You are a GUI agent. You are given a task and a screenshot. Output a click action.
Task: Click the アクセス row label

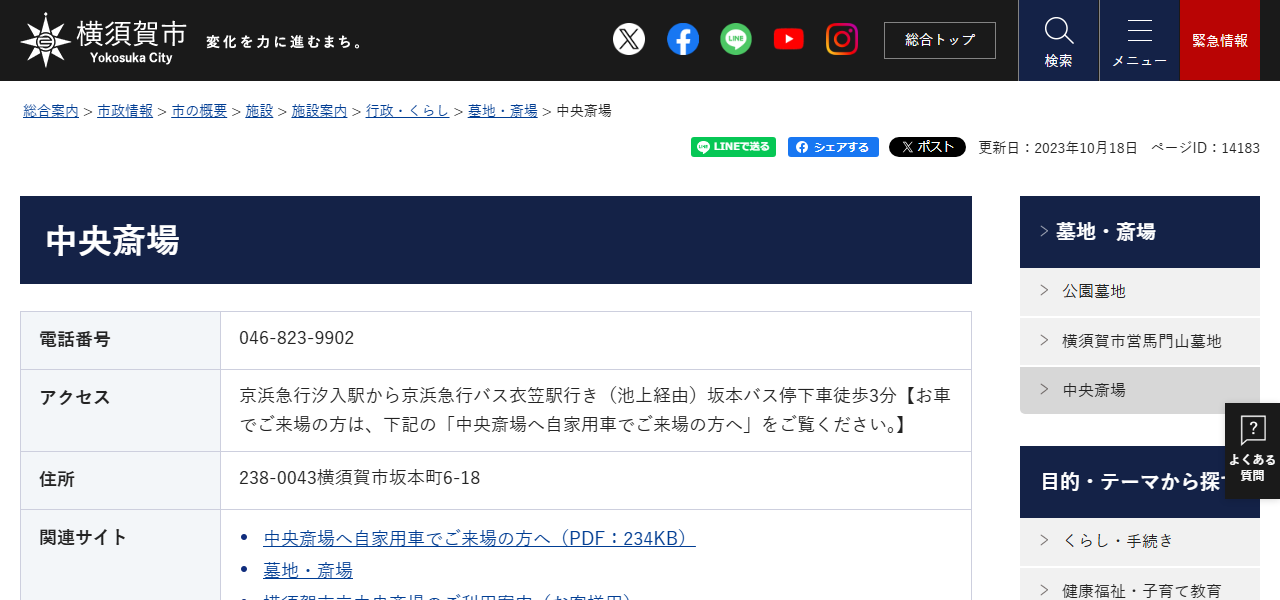[75, 397]
